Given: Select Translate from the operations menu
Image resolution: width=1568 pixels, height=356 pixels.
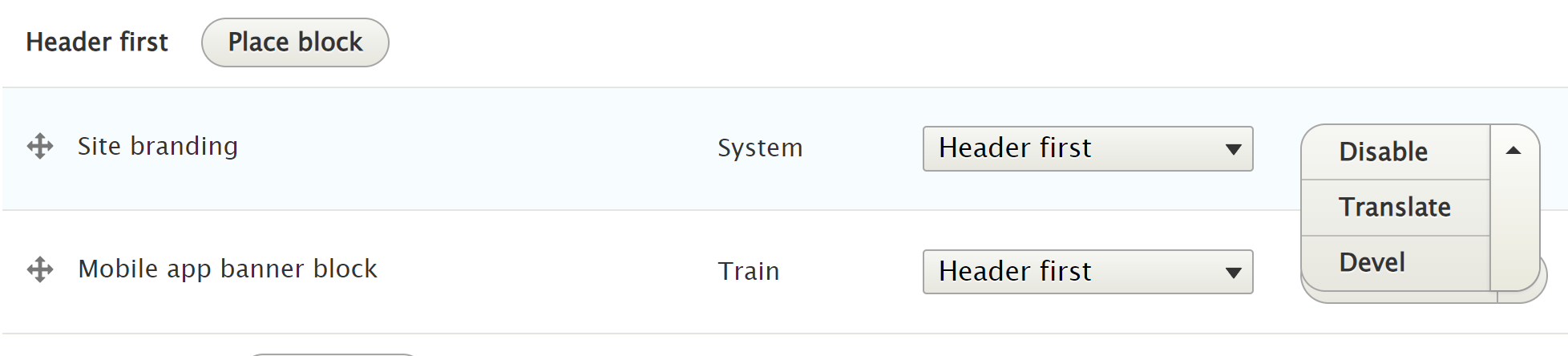Looking at the screenshot, I should (1394, 208).
